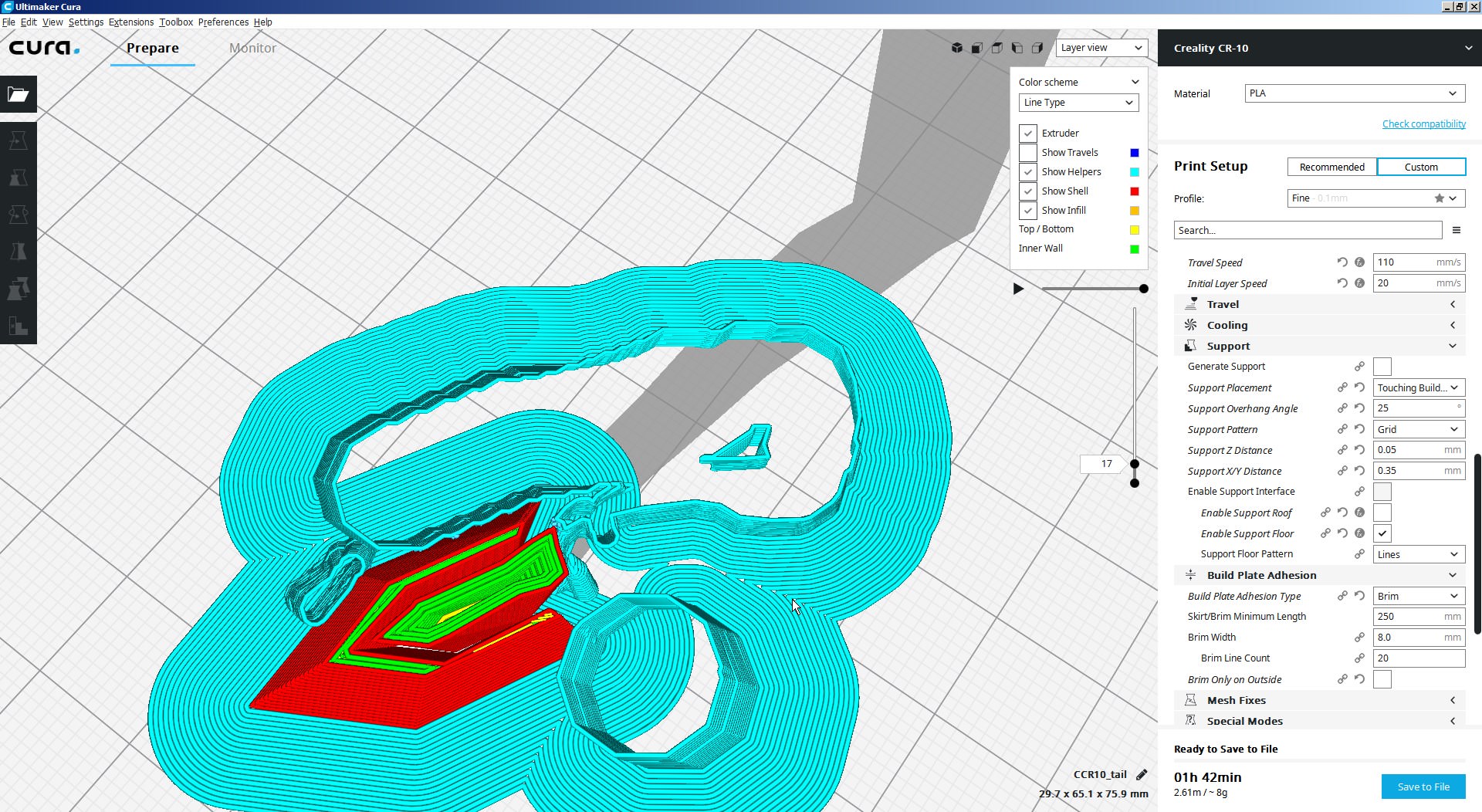This screenshot has height=812, width=1482.
Task: Click the Save to File button
Action: coord(1423,786)
